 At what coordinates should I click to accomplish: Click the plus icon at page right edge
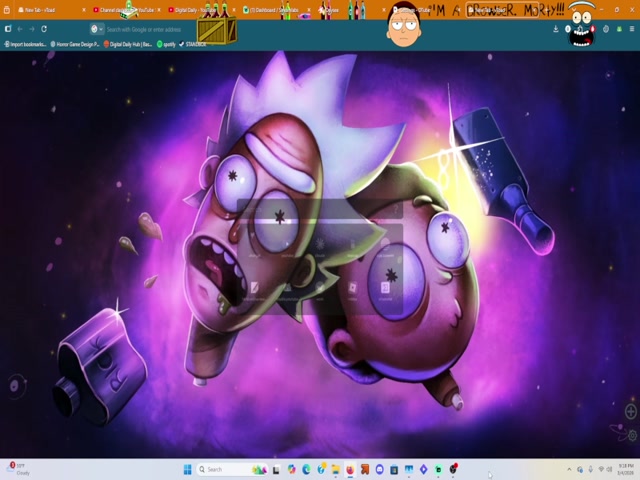coord(631,411)
